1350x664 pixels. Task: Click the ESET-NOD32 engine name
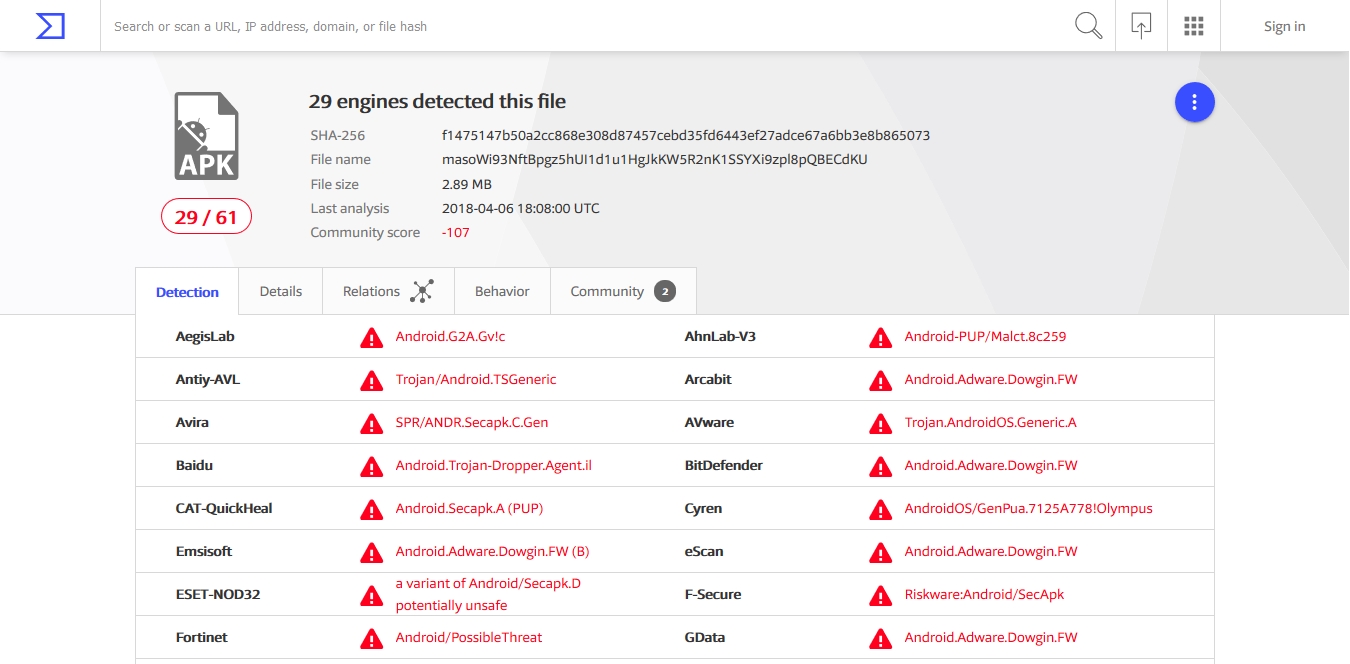(218, 595)
